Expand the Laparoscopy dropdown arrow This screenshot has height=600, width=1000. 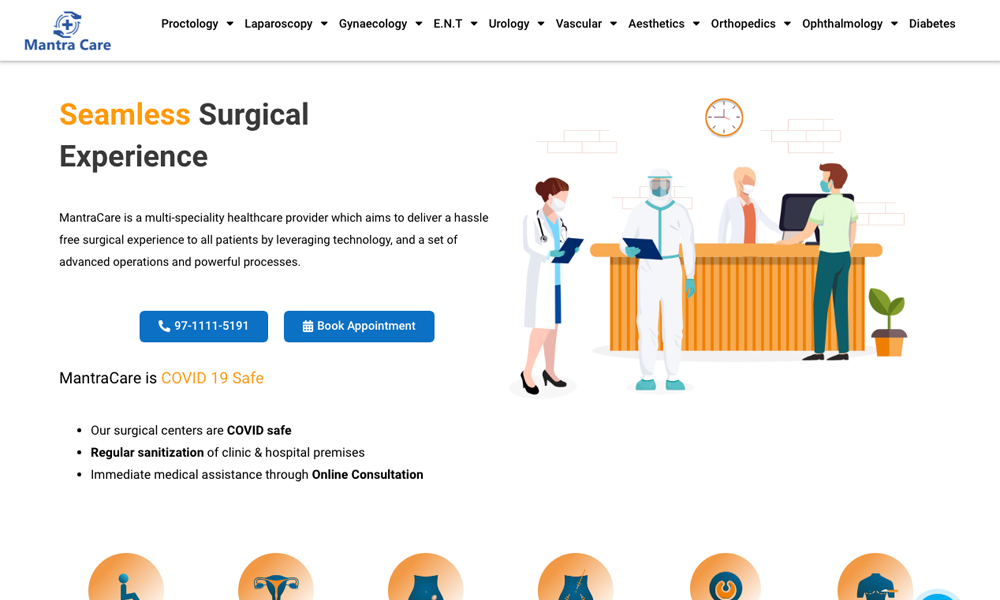pyautogui.click(x=324, y=24)
